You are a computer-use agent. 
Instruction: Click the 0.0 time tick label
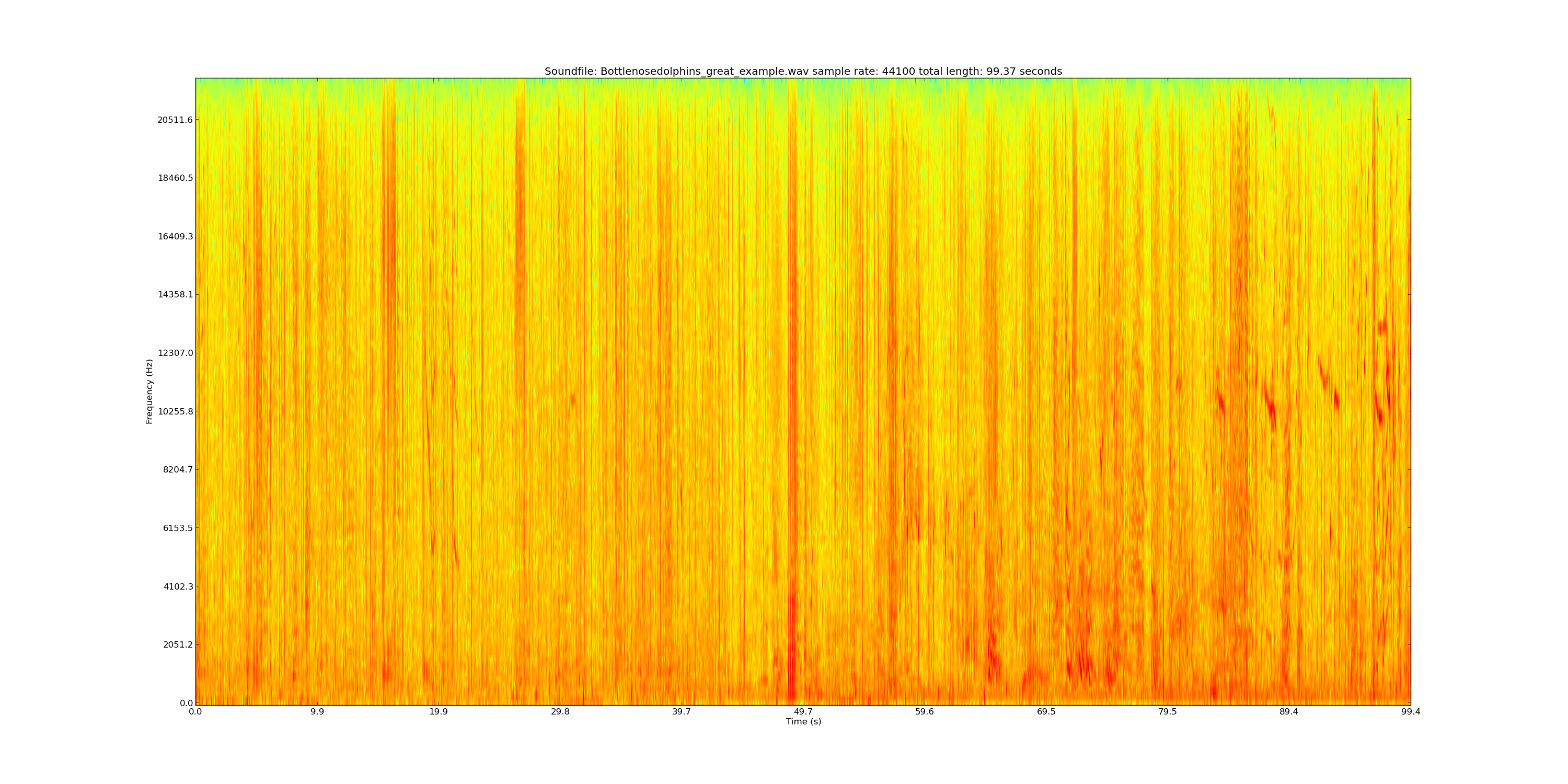click(195, 711)
